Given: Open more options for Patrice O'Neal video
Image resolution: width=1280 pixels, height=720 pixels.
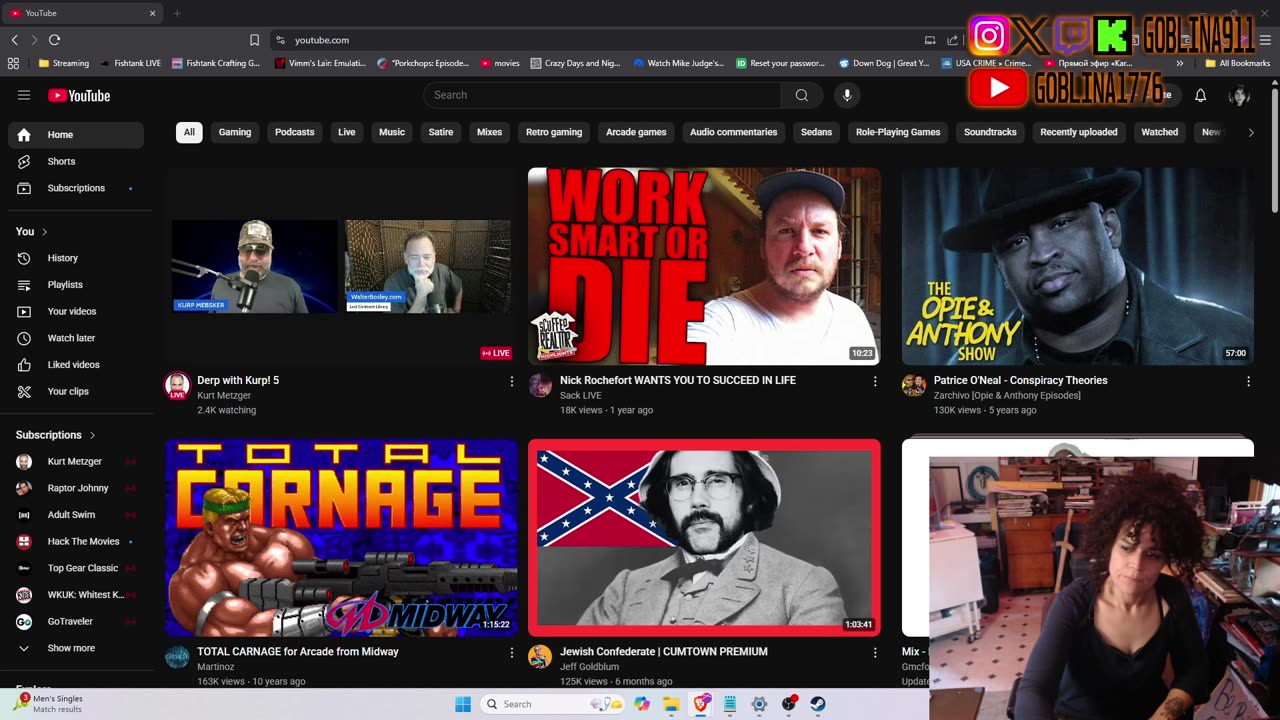Looking at the screenshot, I should [1248, 381].
